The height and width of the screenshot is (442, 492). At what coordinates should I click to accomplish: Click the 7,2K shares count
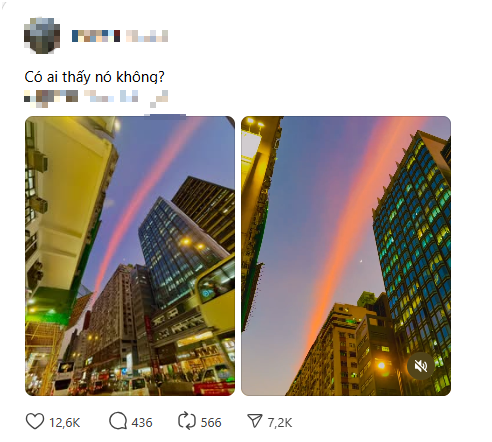[280, 423]
